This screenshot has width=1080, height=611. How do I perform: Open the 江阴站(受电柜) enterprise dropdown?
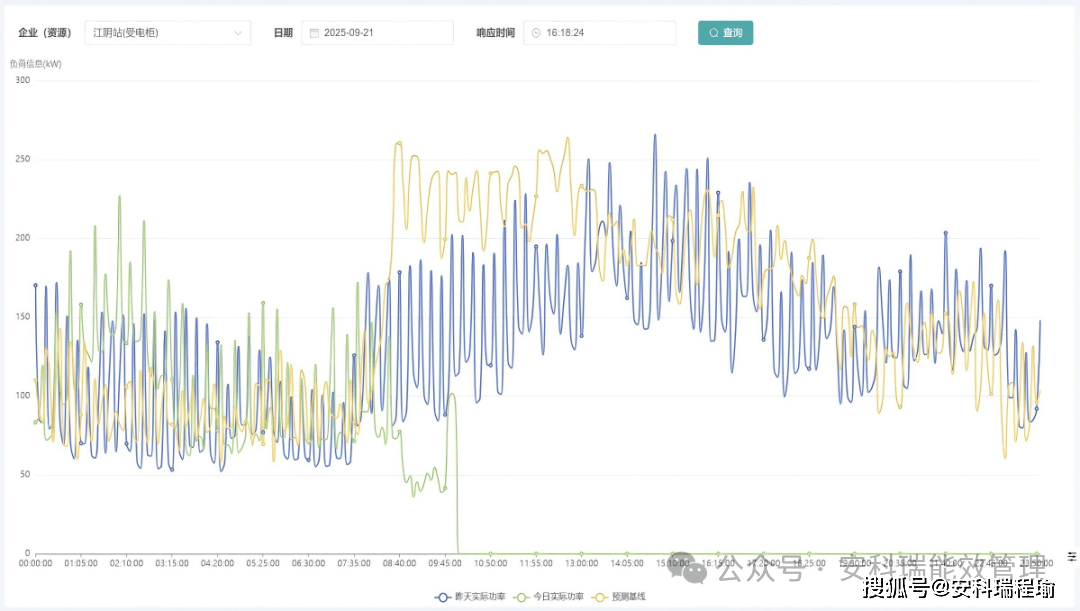coord(160,33)
